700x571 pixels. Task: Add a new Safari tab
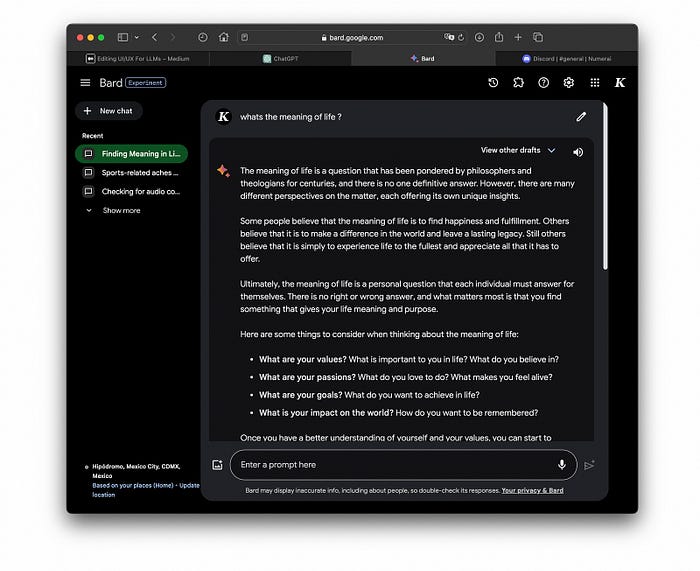518,38
